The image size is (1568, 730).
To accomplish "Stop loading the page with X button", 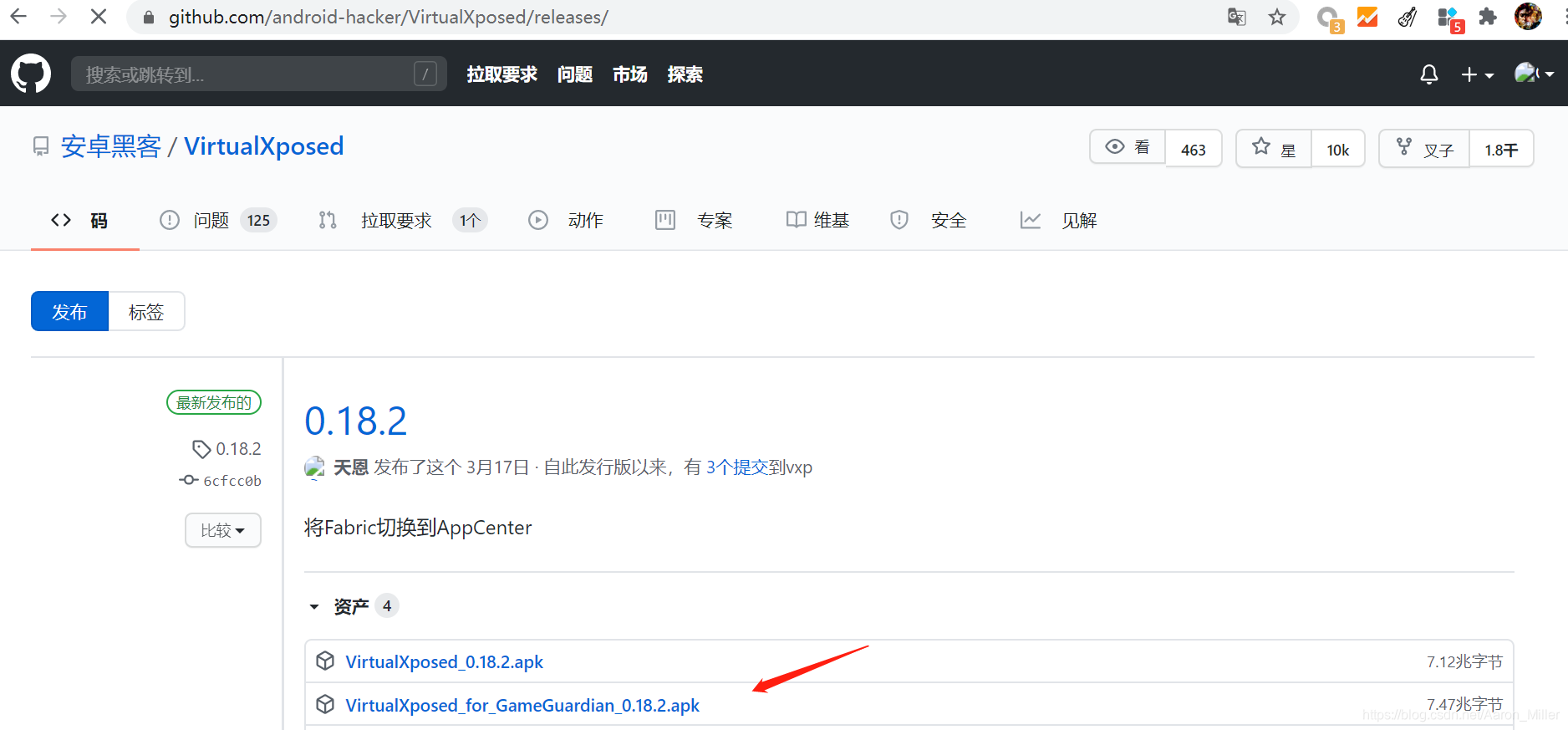I will click(98, 17).
